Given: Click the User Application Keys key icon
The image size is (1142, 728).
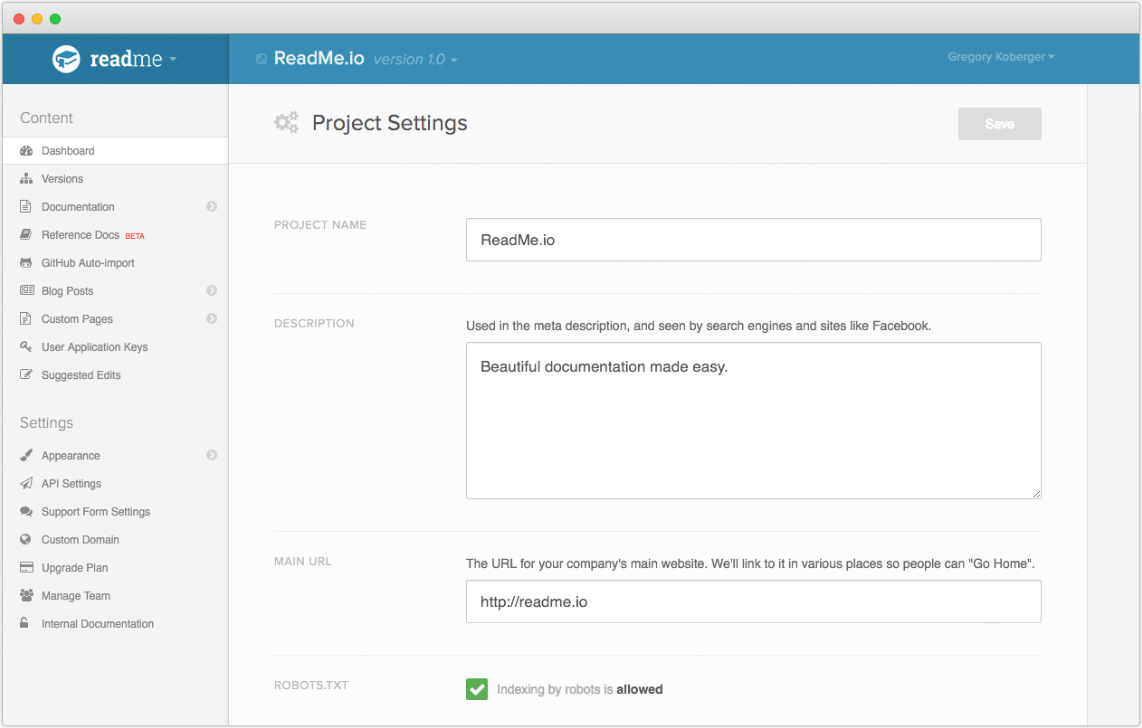Looking at the screenshot, I should click(x=26, y=347).
